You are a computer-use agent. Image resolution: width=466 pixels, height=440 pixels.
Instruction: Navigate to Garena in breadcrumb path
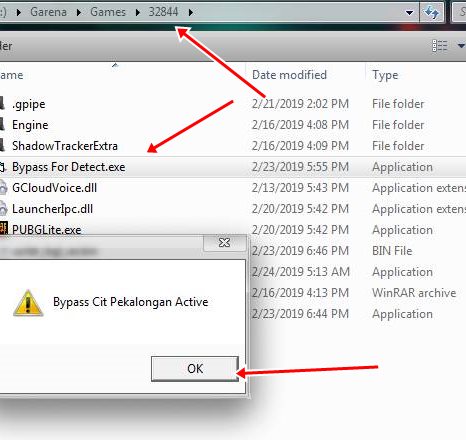pyautogui.click(x=48, y=12)
